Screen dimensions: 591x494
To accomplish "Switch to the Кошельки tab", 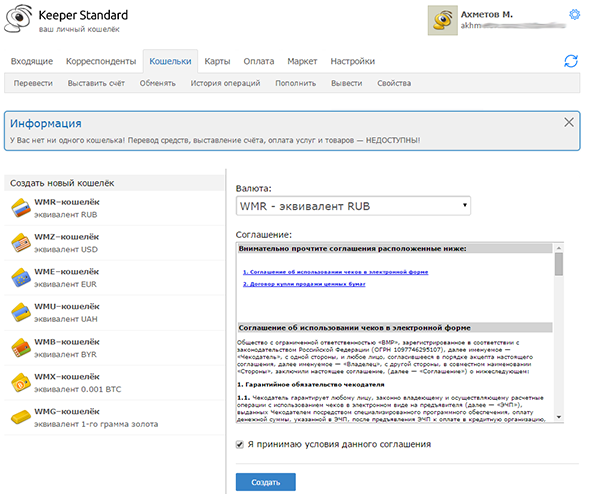I will (x=170, y=61).
